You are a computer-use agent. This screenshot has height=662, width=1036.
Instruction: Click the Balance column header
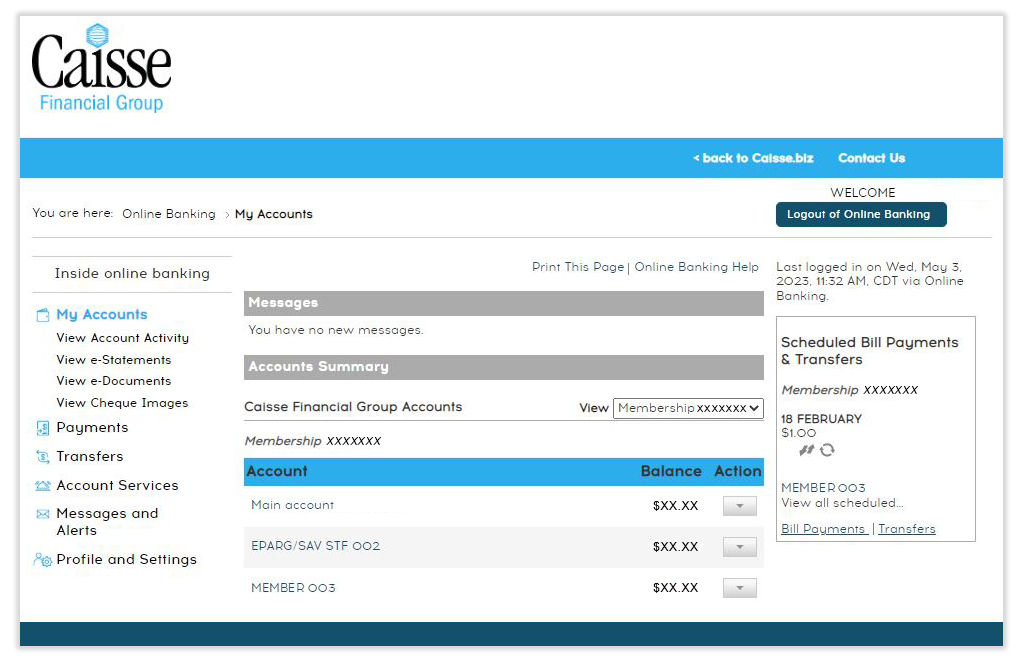(x=671, y=472)
